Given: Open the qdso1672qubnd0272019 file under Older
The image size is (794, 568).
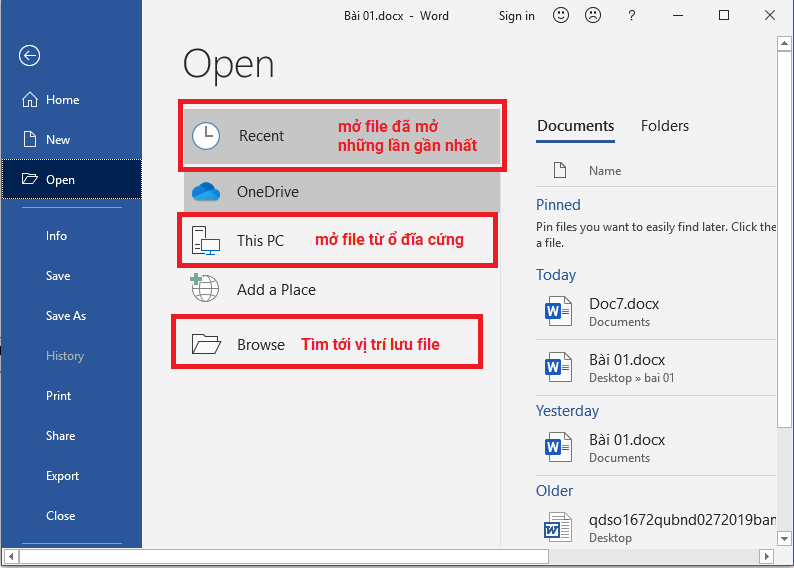Looking at the screenshot, I should click(655, 527).
